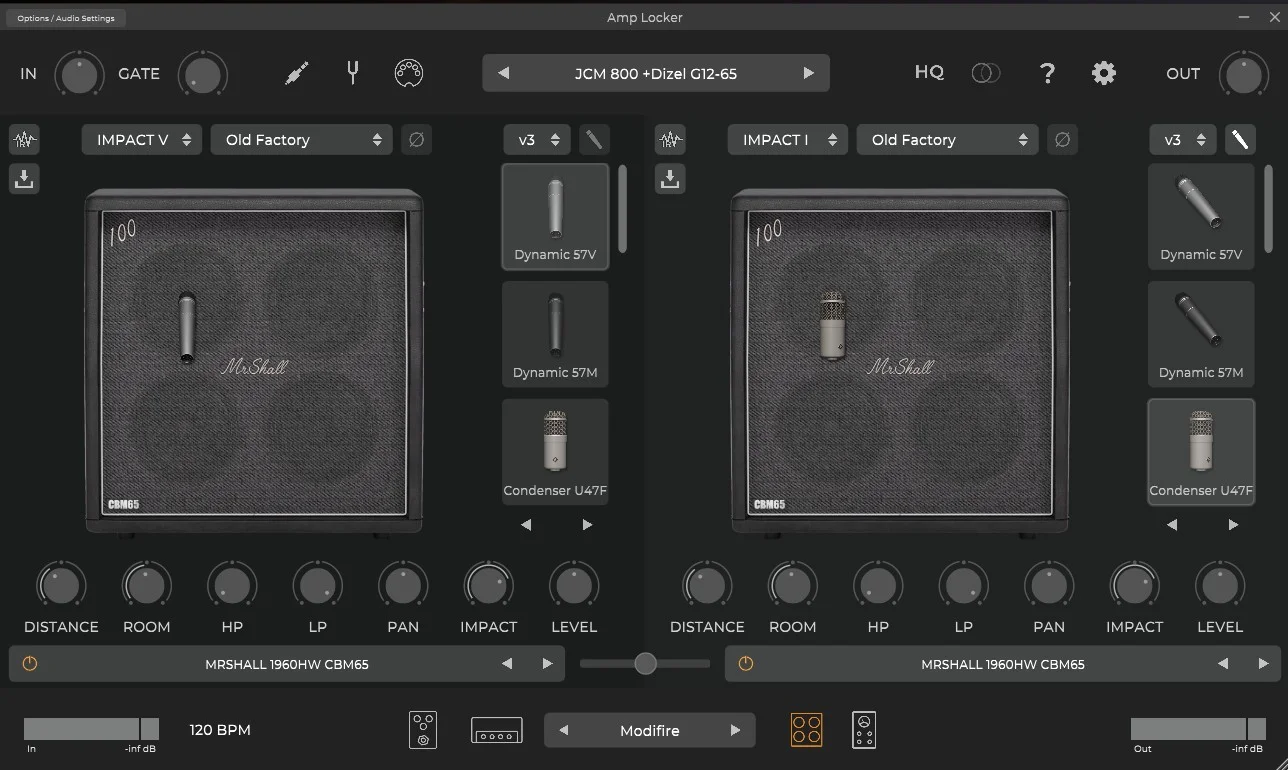Toggle HQ mode
The width and height of the screenshot is (1288, 770).
click(929, 72)
